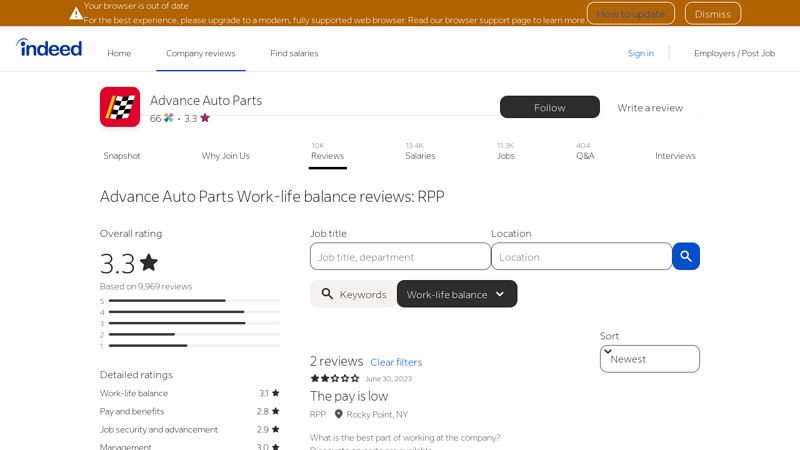This screenshot has height=450, width=800.
Task: Click the Advance Auto Parts company logo
Action: click(120, 107)
